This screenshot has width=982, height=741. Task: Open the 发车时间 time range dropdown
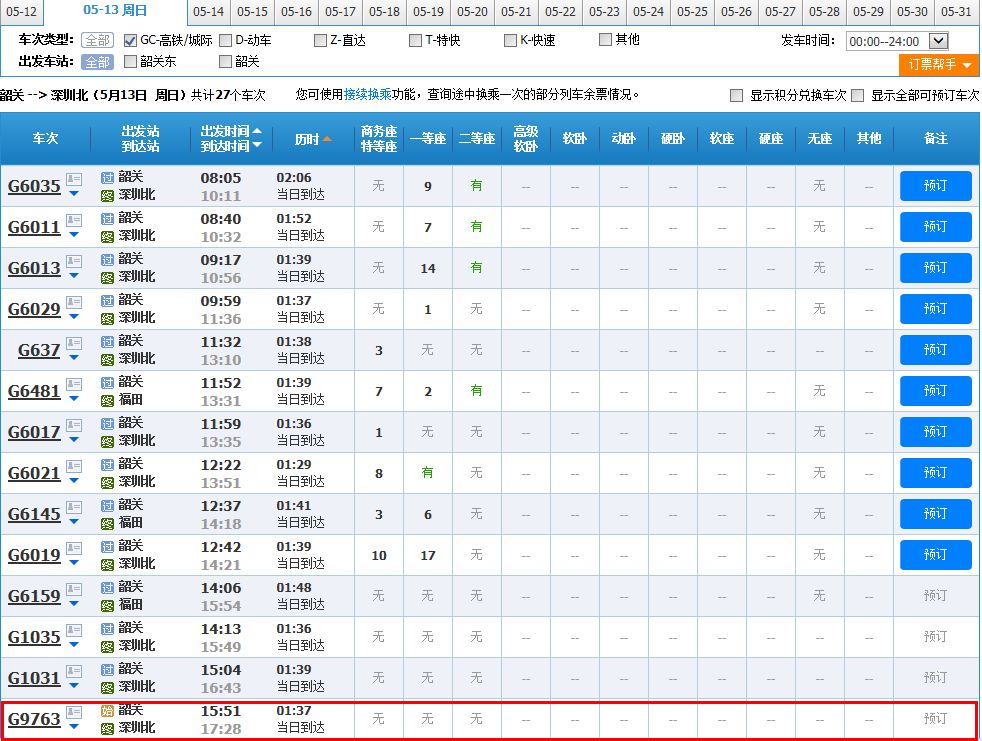tap(933, 41)
